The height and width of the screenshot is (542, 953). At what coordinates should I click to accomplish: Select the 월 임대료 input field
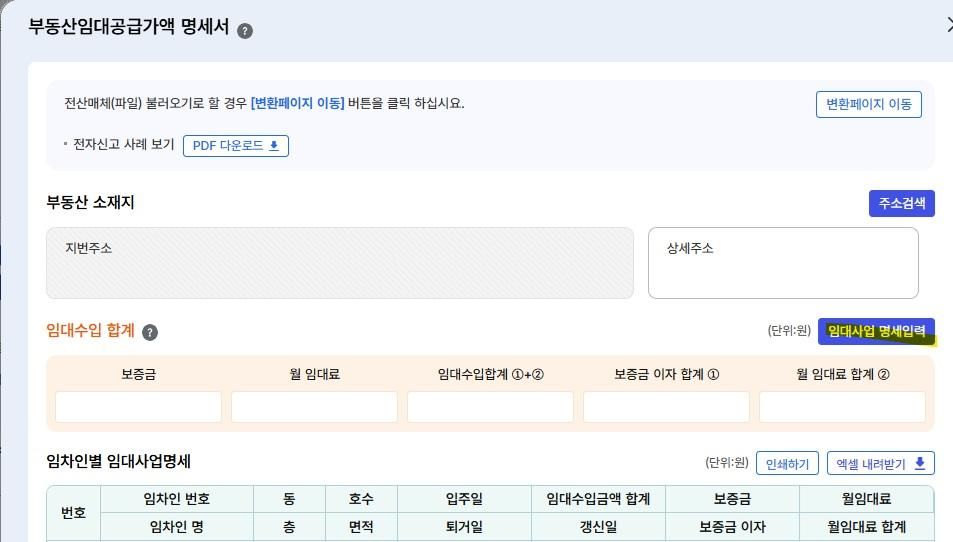click(x=314, y=407)
